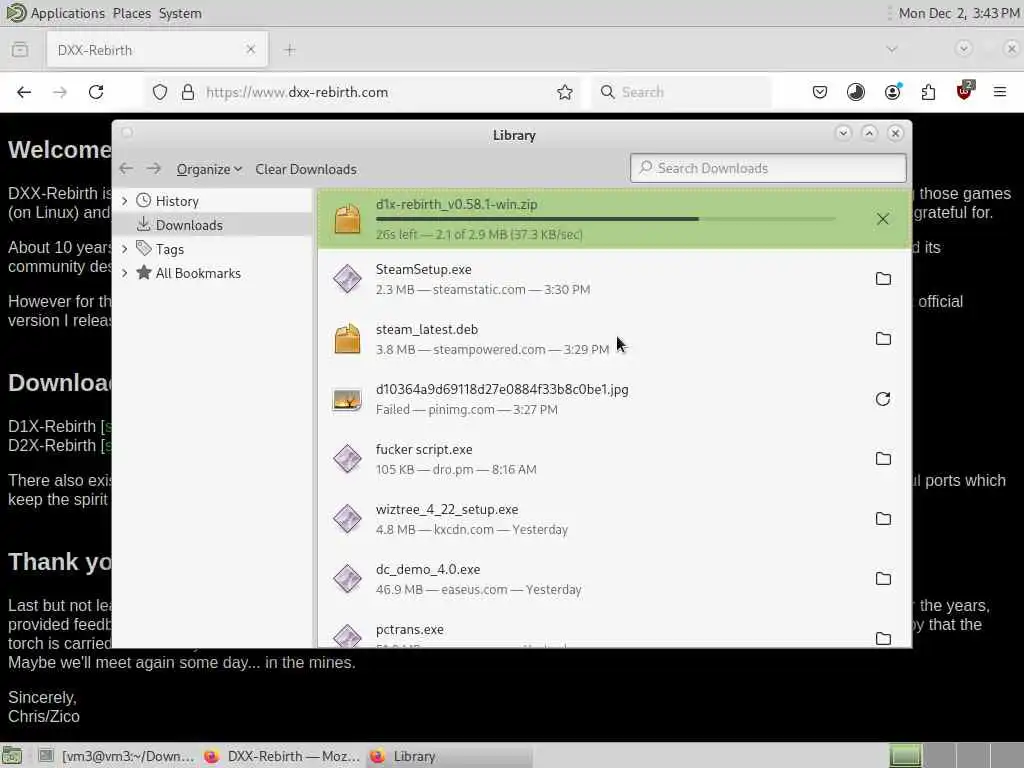Click Firefox browser back arrow
The image size is (1024, 768).
(x=24, y=92)
